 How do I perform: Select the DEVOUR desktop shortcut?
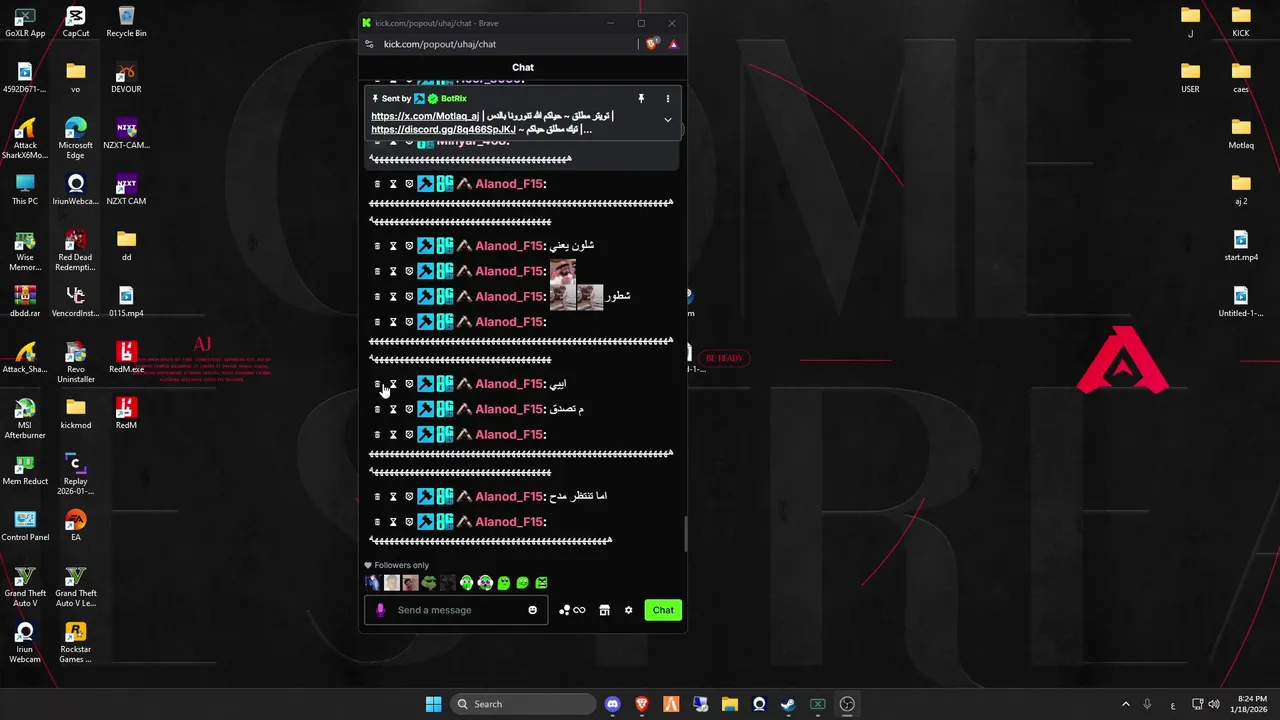coord(126,78)
